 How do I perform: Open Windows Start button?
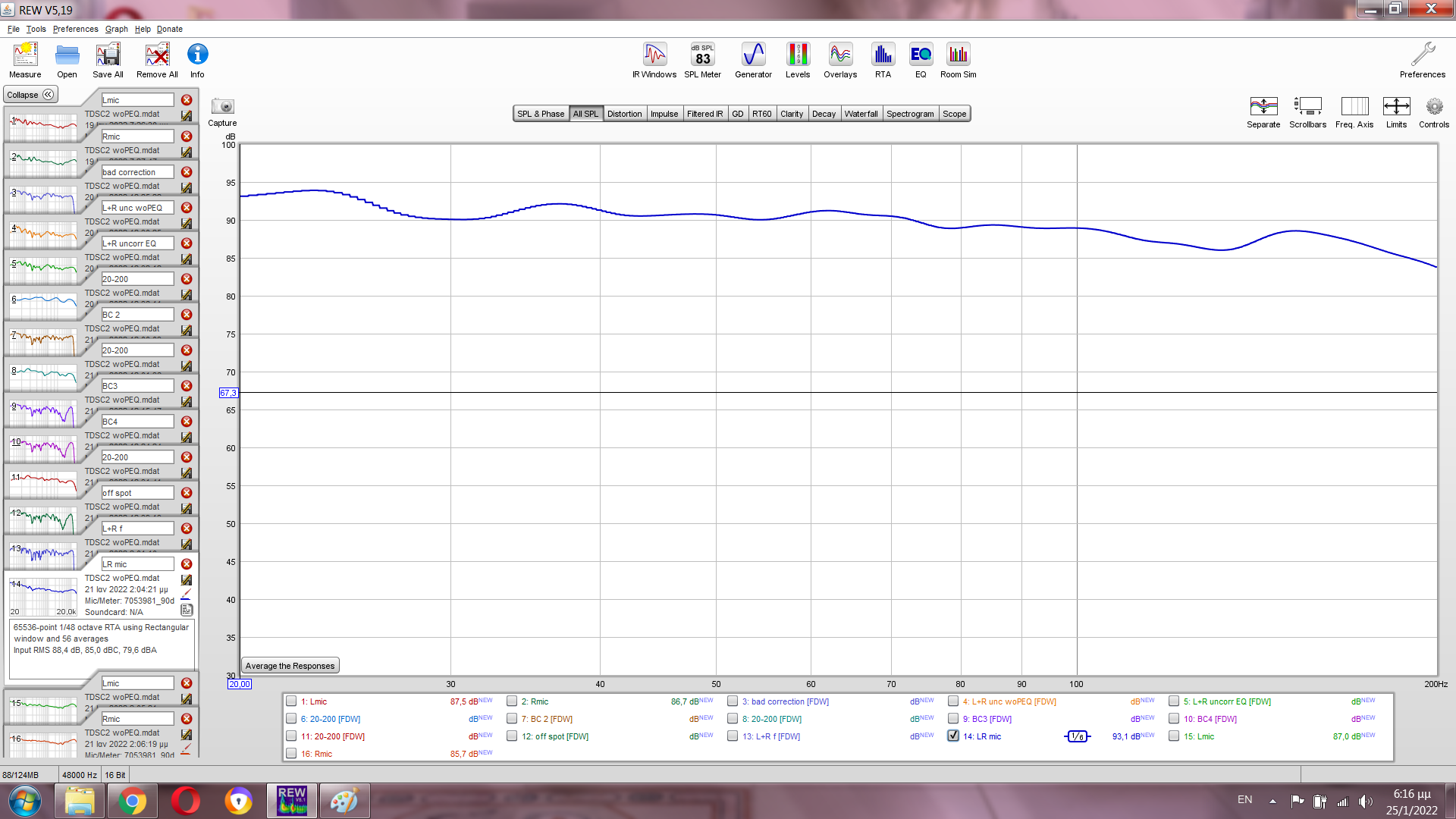click(x=24, y=801)
